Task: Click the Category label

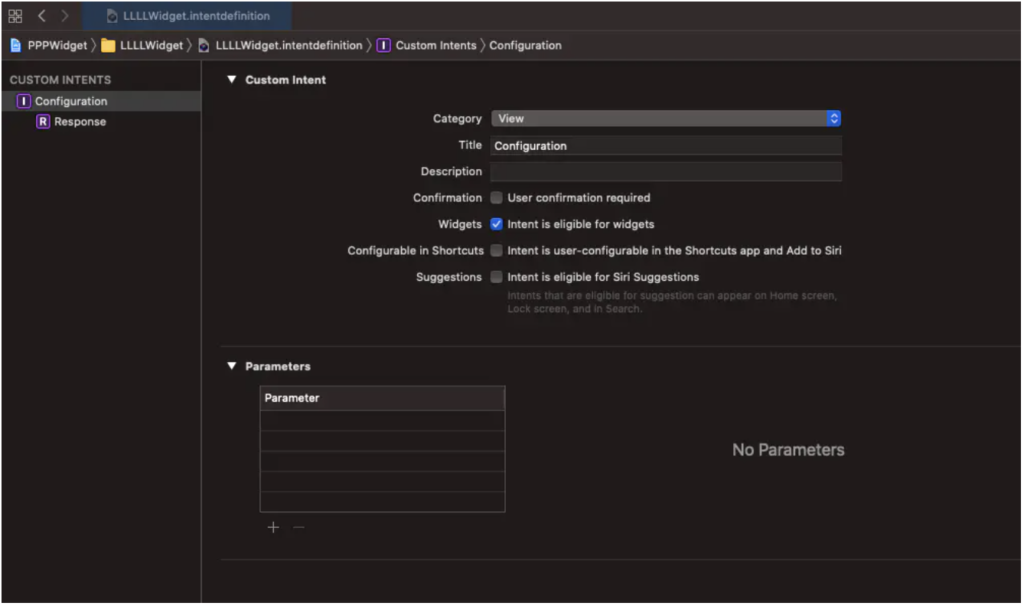Action: pyautogui.click(x=457, y=119)
